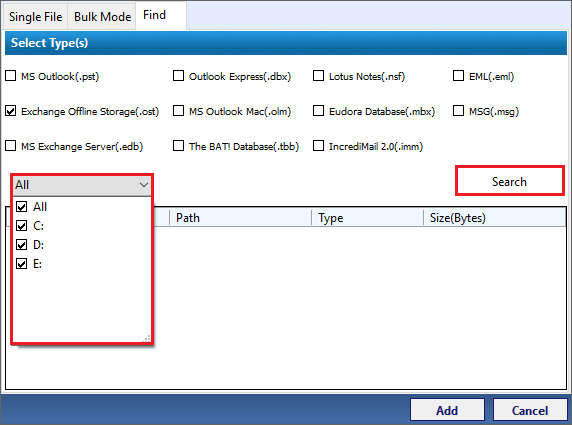Uncheck Exchange Offline Storage(.ost) checkbox
This screenshot has height=425, width=572.
(11, 111)
